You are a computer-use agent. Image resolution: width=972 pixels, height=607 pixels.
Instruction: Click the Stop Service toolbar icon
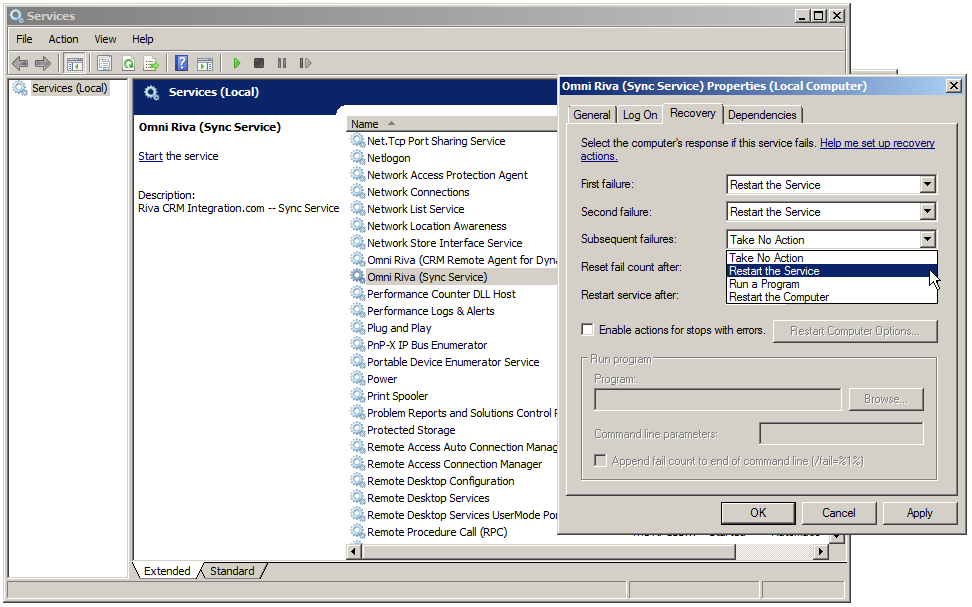tap(259, 63)
